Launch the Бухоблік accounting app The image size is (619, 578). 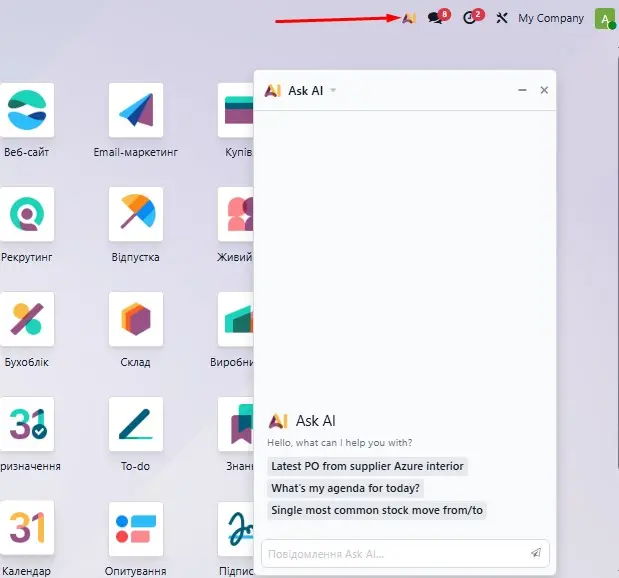27,319
